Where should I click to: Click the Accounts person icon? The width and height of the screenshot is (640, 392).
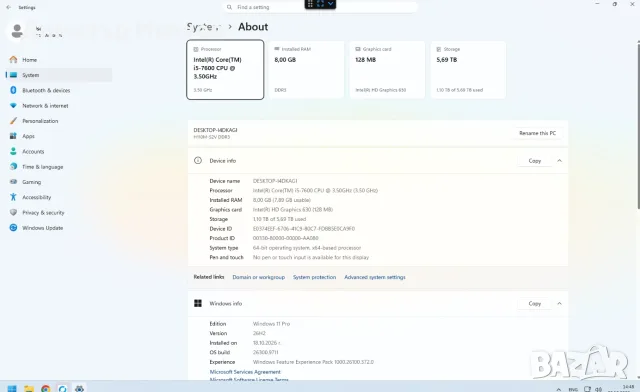pos(13,151)
